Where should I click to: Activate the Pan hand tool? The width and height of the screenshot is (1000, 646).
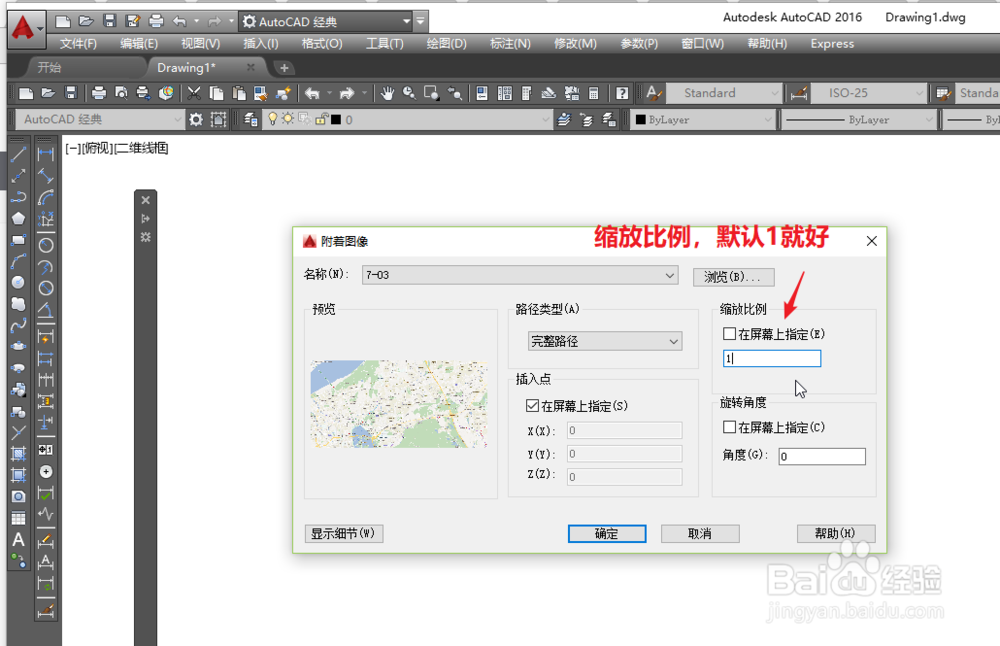[387, 93]
